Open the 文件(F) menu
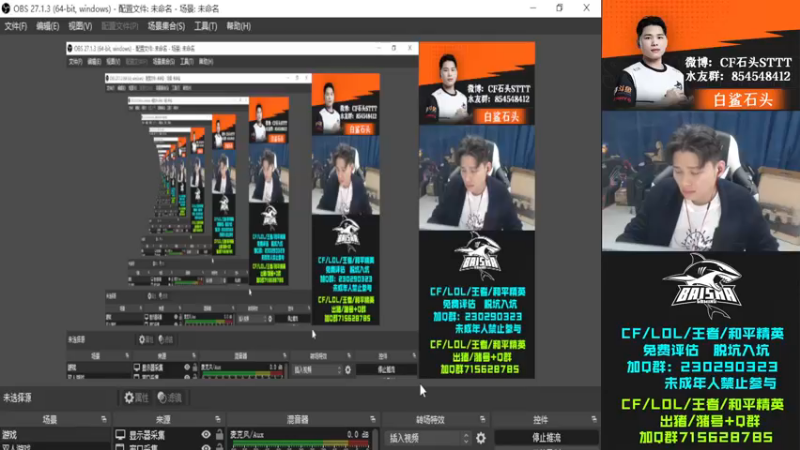800x450 pixels. tap(15, 26)
